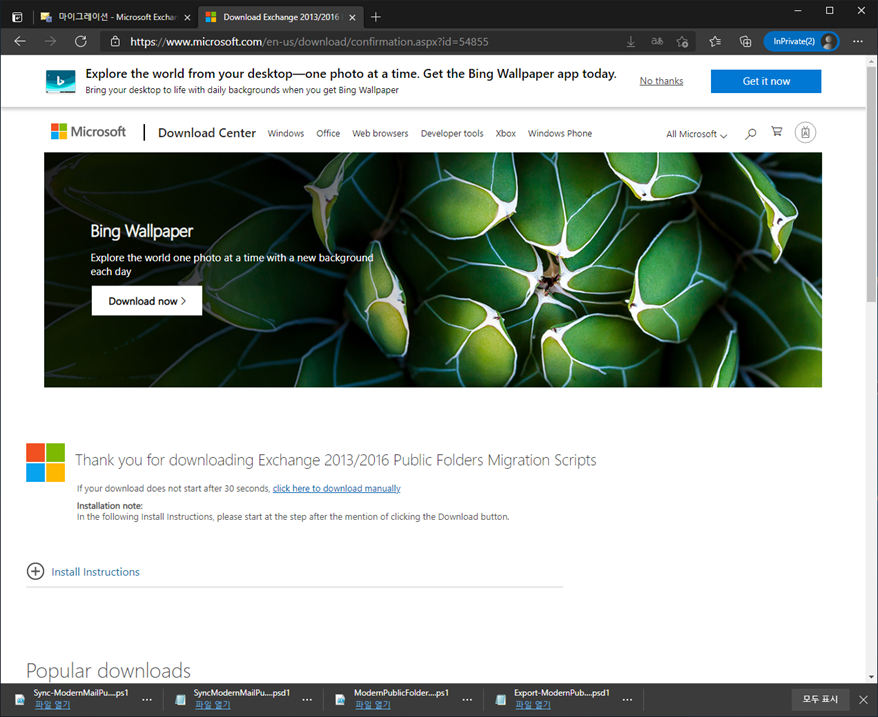The image size is (878, 717).
Task: Open options menu for ModernPublicFolder...ps1
Action: coord(467,700)
